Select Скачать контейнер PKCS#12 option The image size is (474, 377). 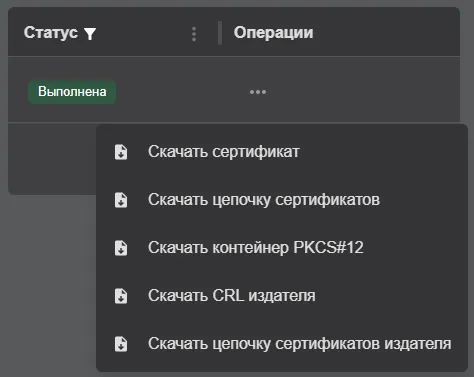click(282, 248)
